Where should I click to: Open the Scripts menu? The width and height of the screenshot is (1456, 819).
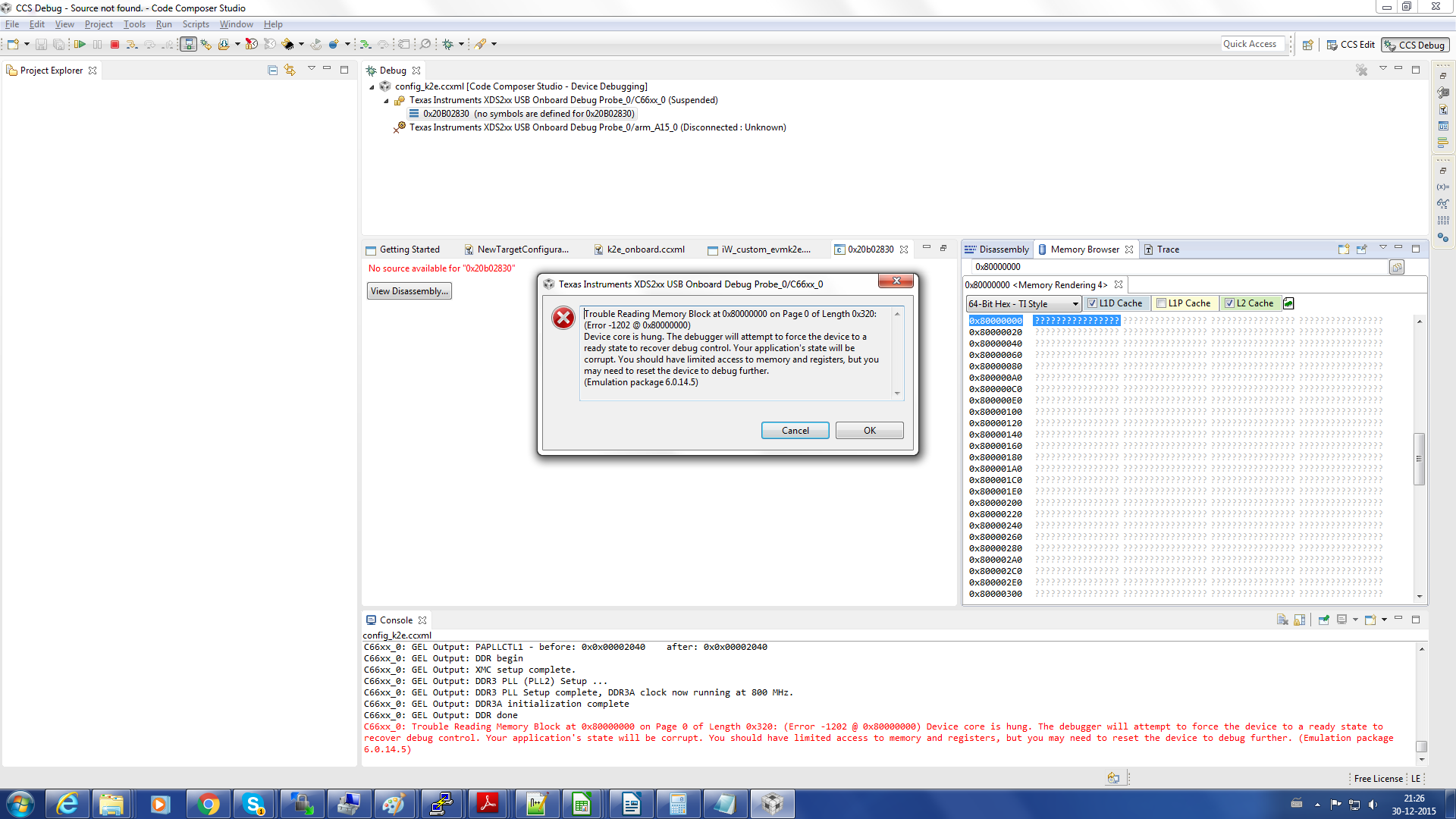196,24
